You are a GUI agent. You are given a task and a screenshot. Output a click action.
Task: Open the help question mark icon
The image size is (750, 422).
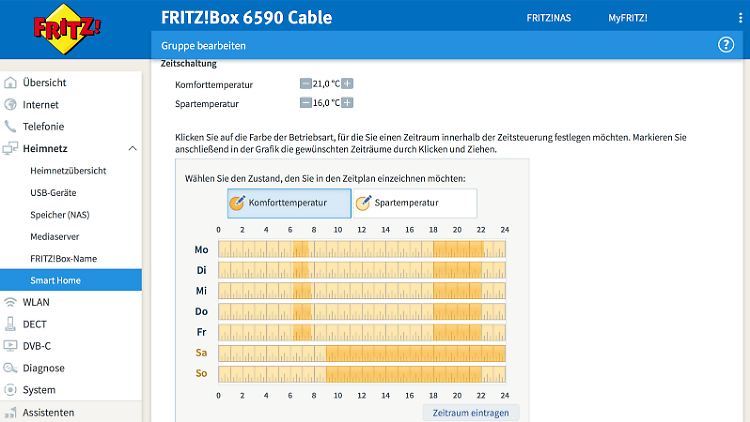(726, 45)
